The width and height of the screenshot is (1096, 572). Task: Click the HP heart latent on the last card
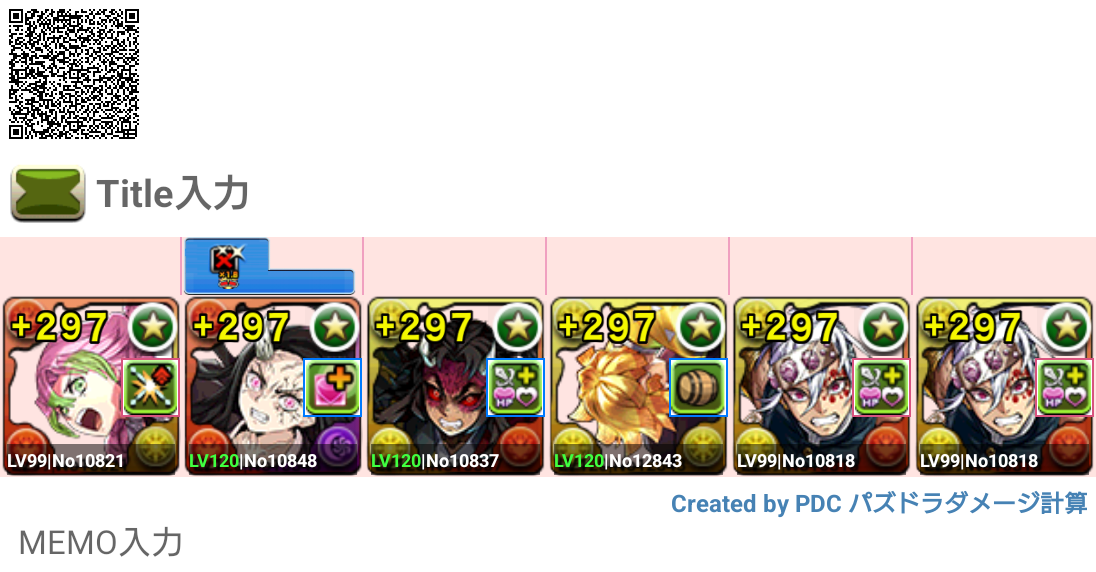pos(1065,387)
